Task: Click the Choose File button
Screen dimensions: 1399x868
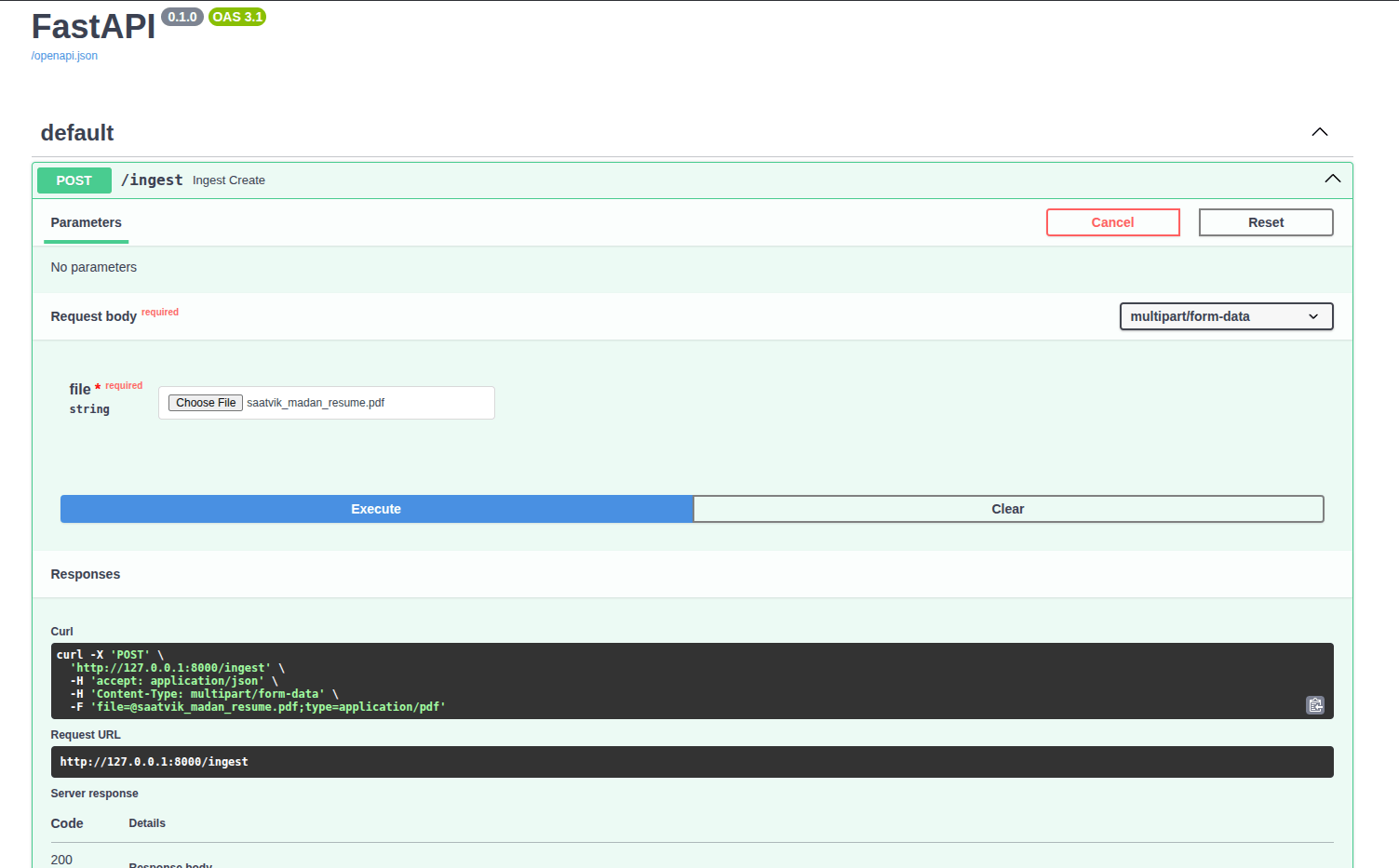Action: tap(206, 403)
